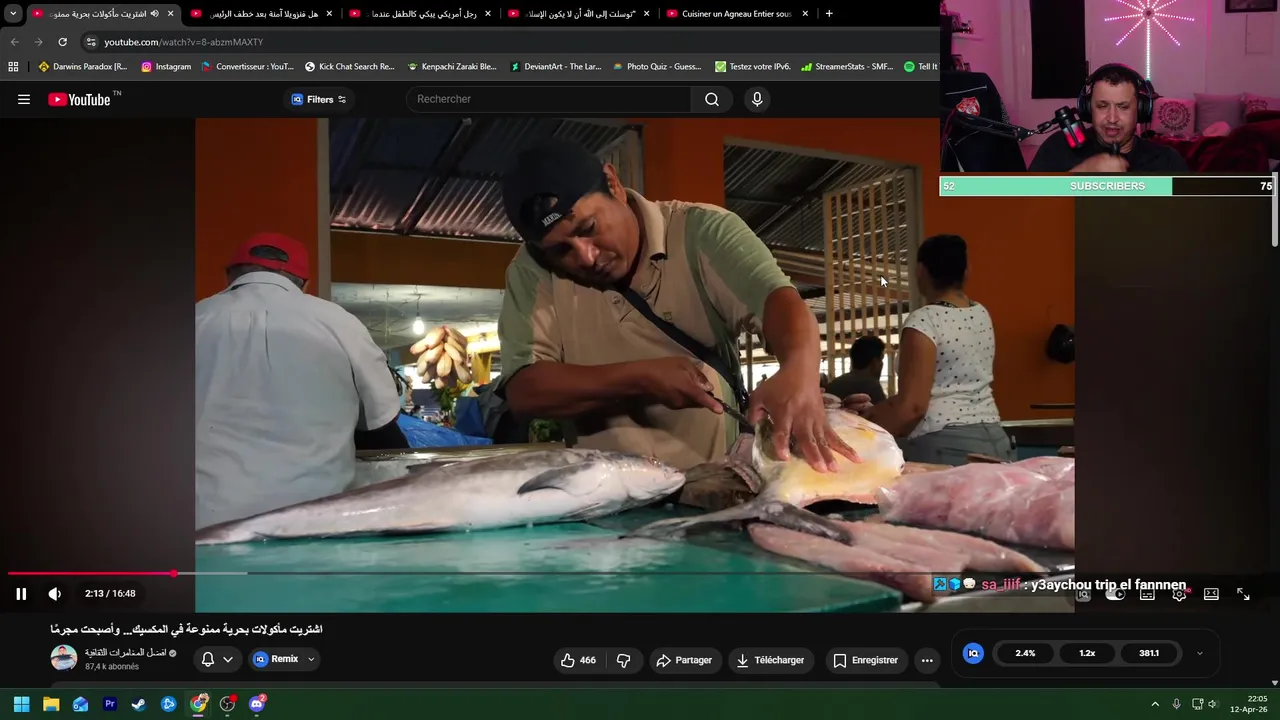Open a new browser tab with plus

tap(828, 14)
